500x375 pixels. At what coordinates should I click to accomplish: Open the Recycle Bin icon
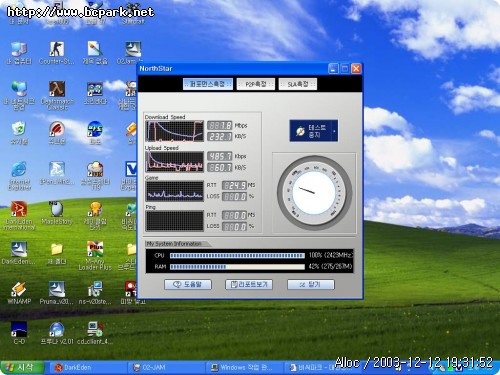coord(19,133)
